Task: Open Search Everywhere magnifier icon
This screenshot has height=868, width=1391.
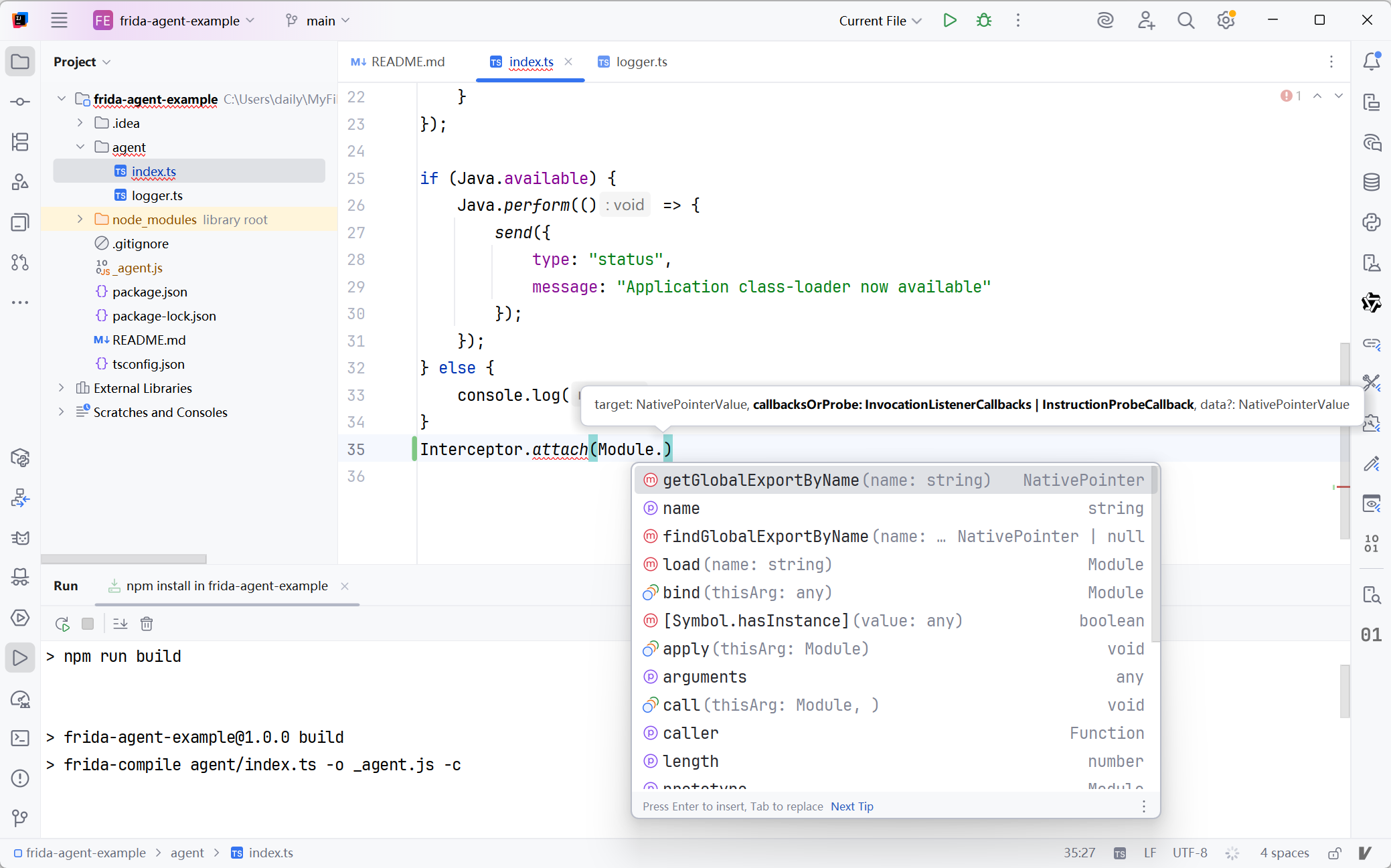Action: (x=1185, y=20)
